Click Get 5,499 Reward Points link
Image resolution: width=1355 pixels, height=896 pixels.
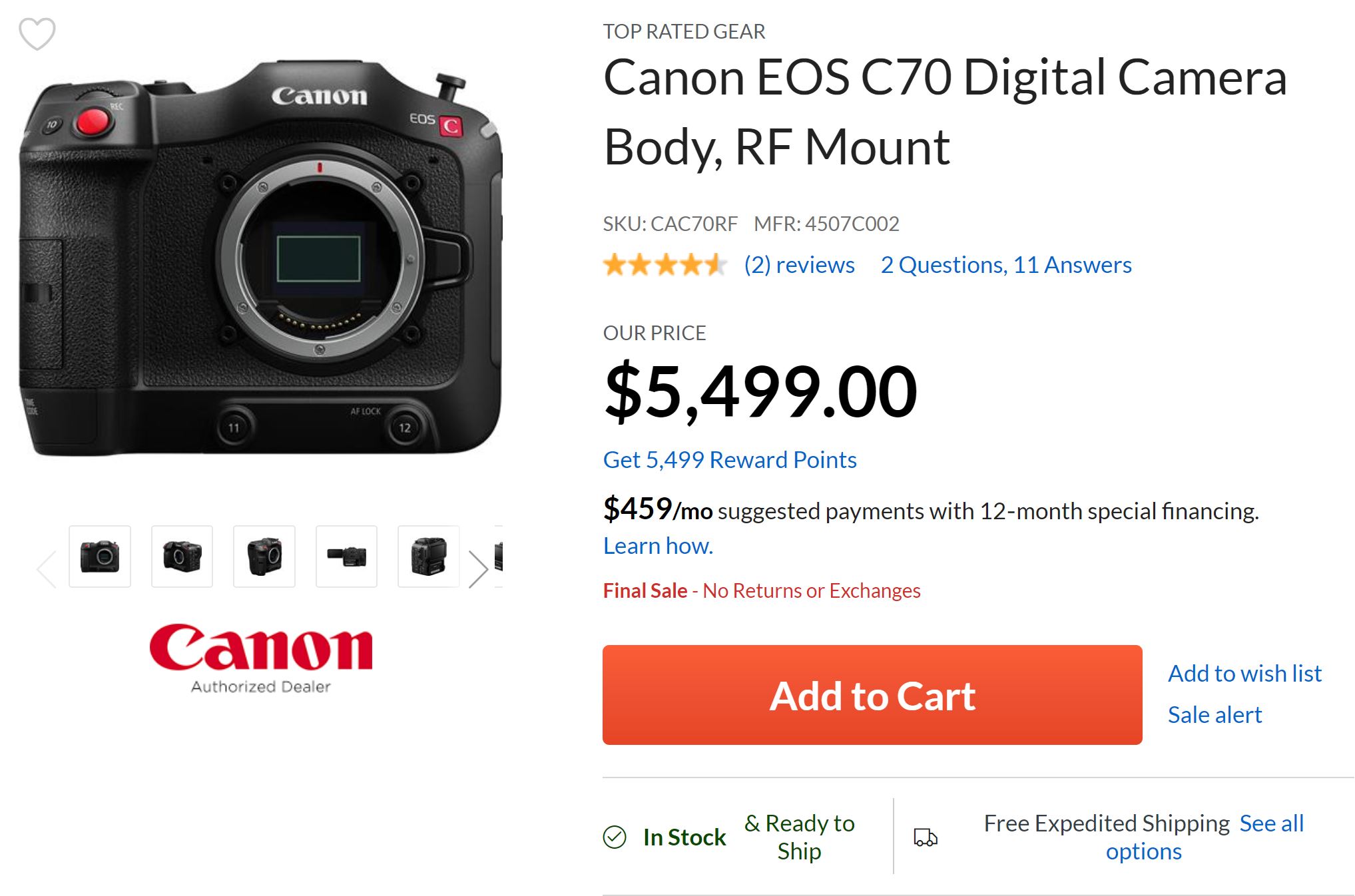tap(730, 460)
